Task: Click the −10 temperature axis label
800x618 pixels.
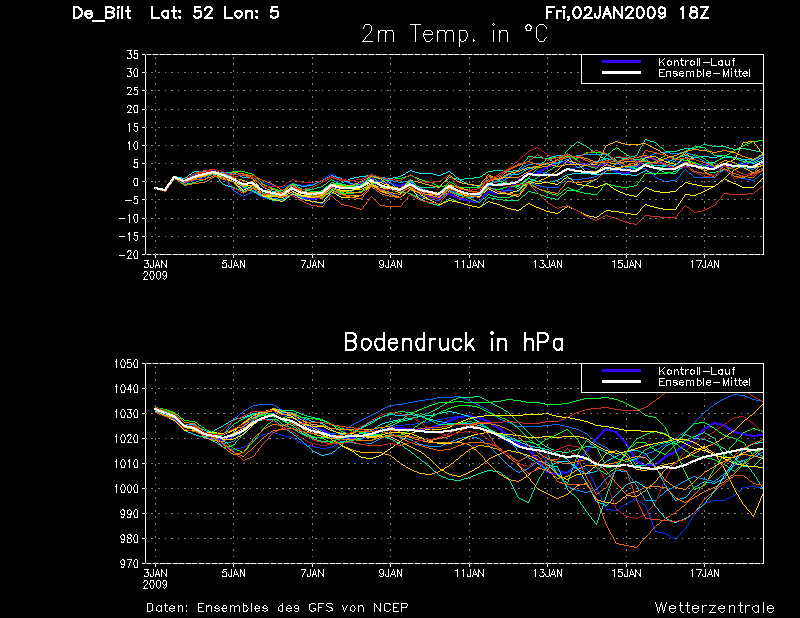Action: (x=129, y=218)
